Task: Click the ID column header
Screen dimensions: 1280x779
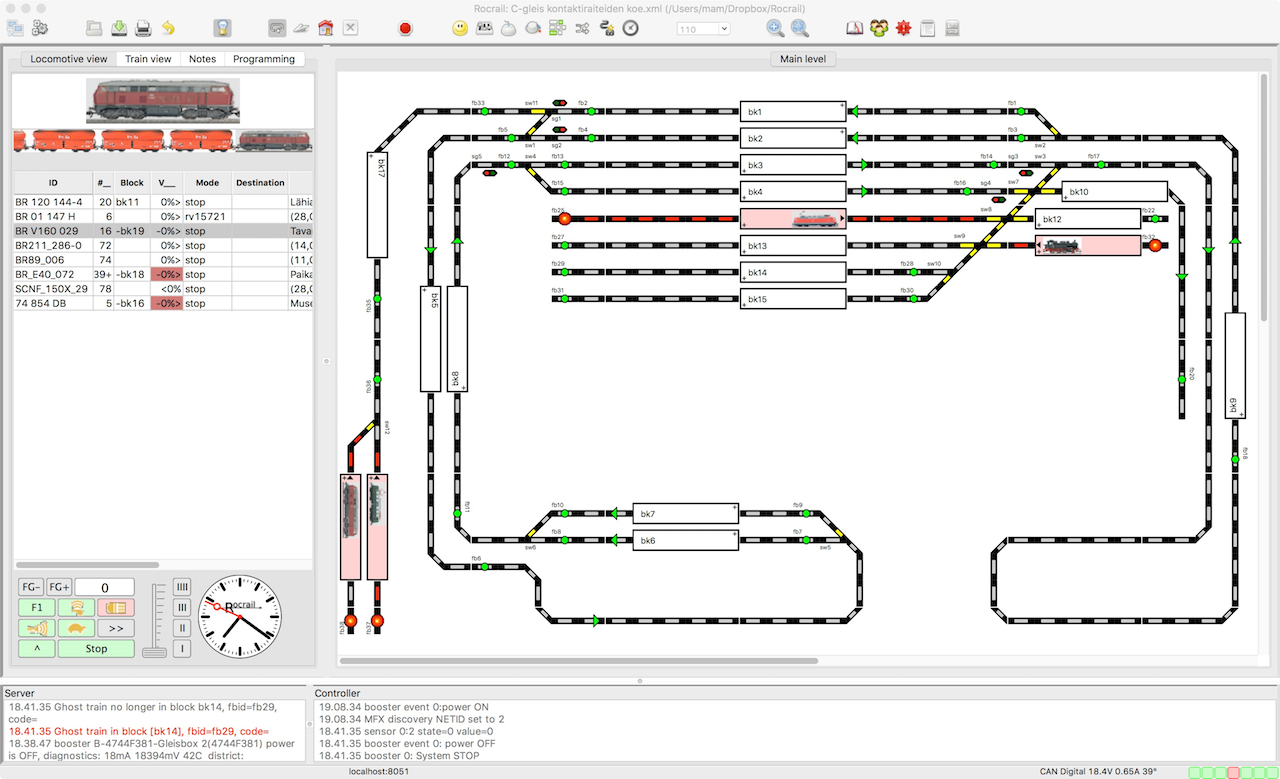Action: [x=53, y=183]
